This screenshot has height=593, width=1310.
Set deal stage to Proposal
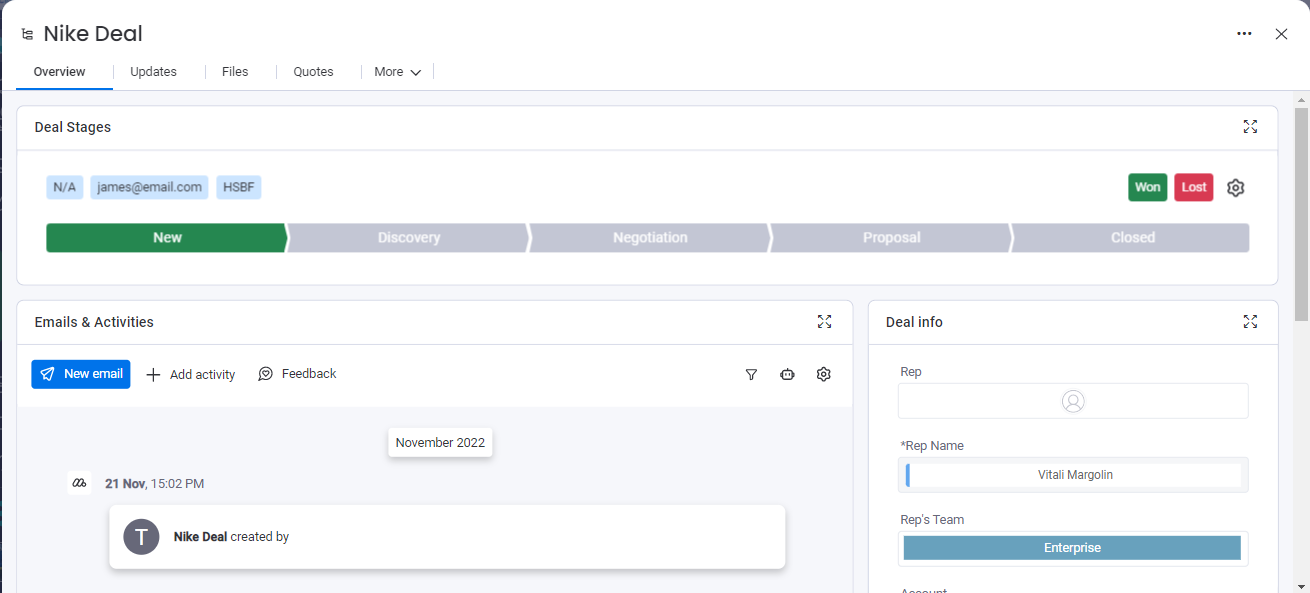click(x=891, y=238)
